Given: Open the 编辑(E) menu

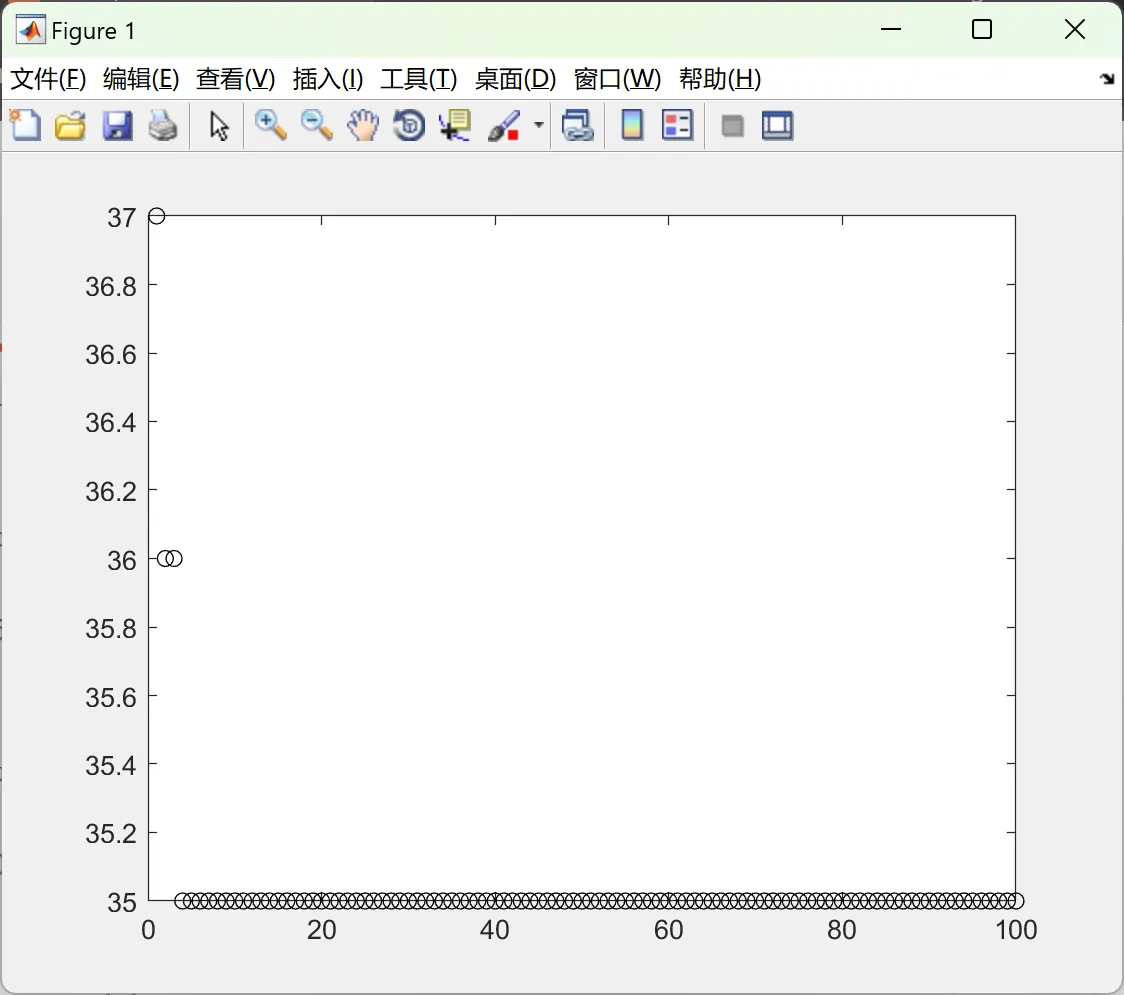Looking at the screenshot, I should 141,79.
